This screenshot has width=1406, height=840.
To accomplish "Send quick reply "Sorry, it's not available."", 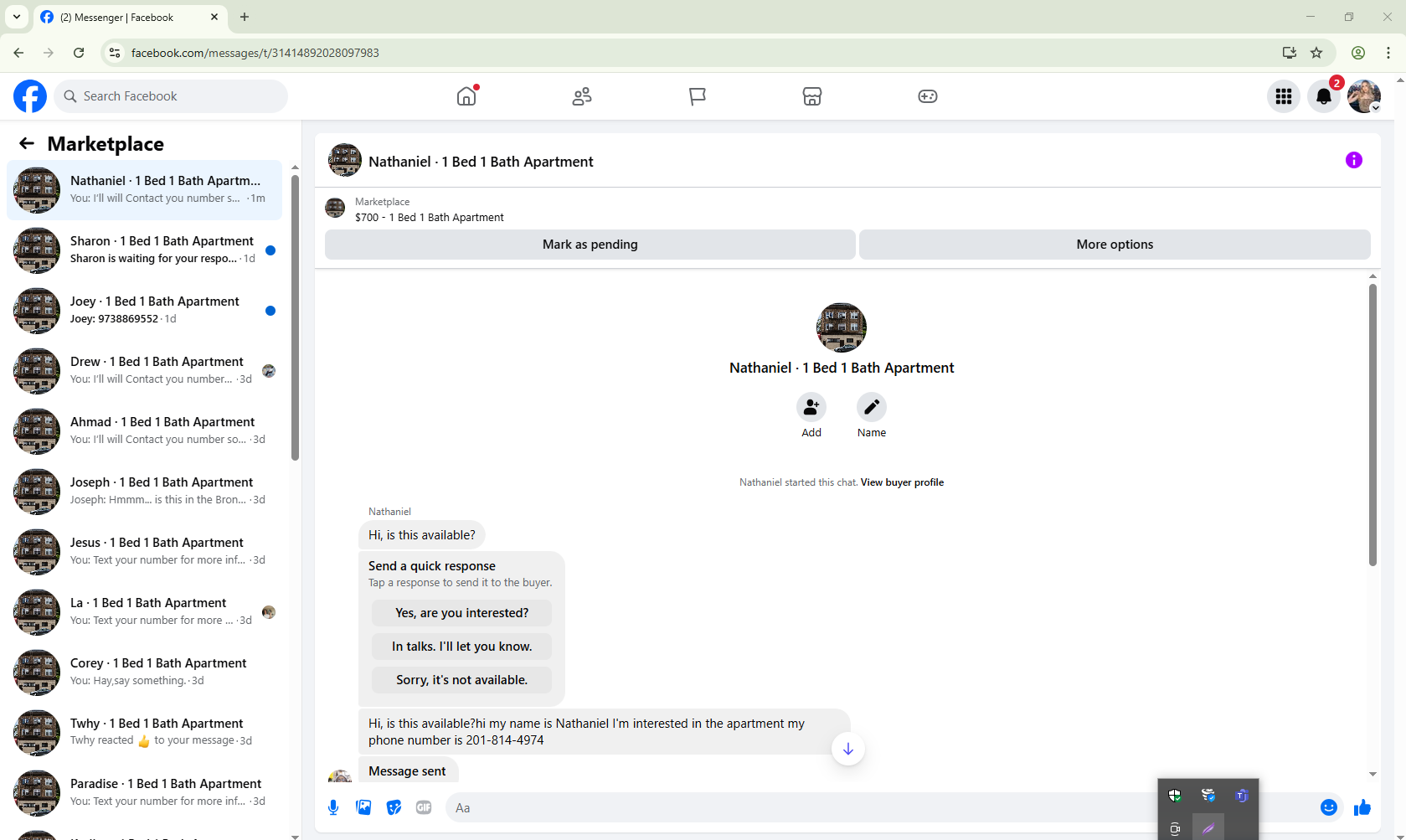I will coord(461,680).
